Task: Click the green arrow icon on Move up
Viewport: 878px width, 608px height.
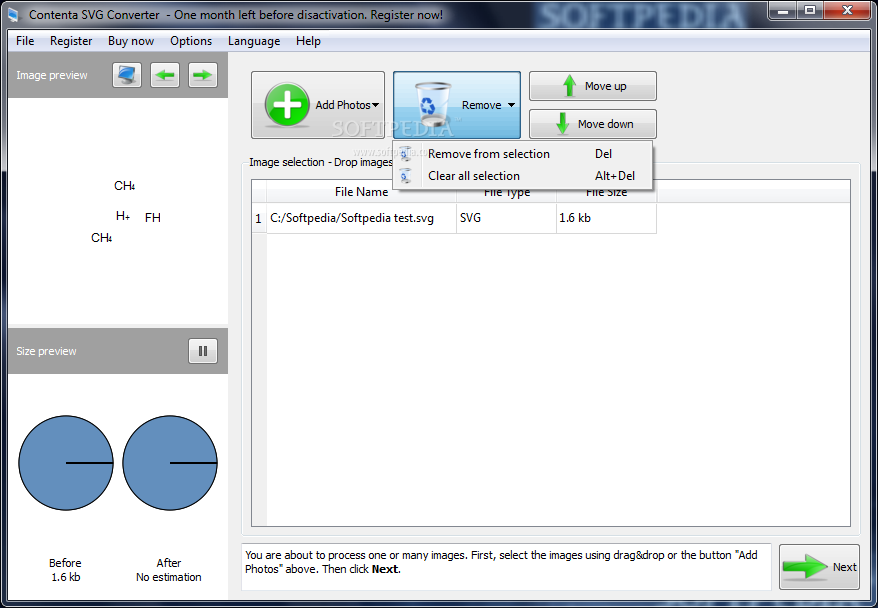Action: [x=569, y=86]
